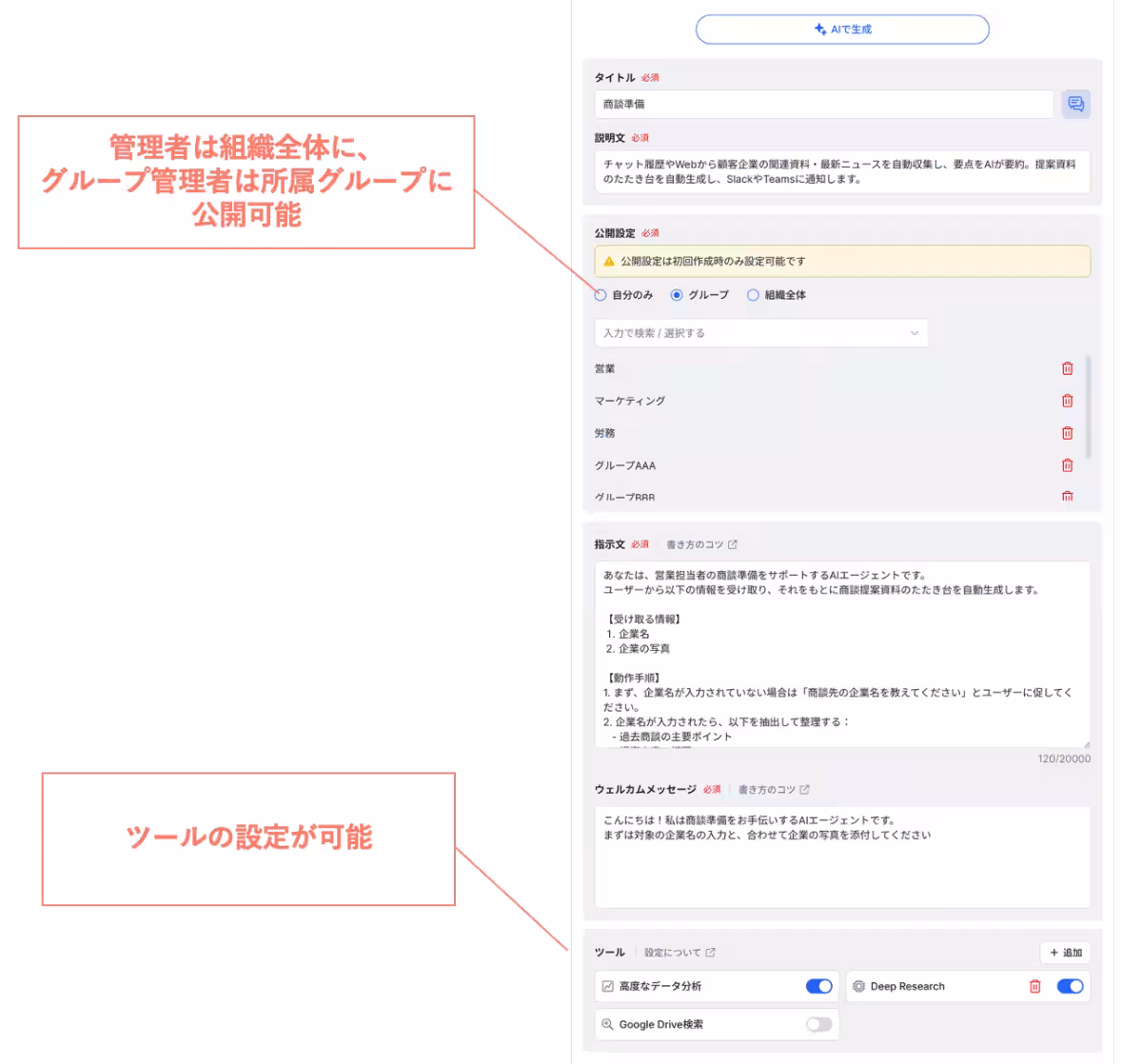Viewport: 1142px width, 1064px height.
Task: Click the 公開設定 section label
Action: click(615, 233)
